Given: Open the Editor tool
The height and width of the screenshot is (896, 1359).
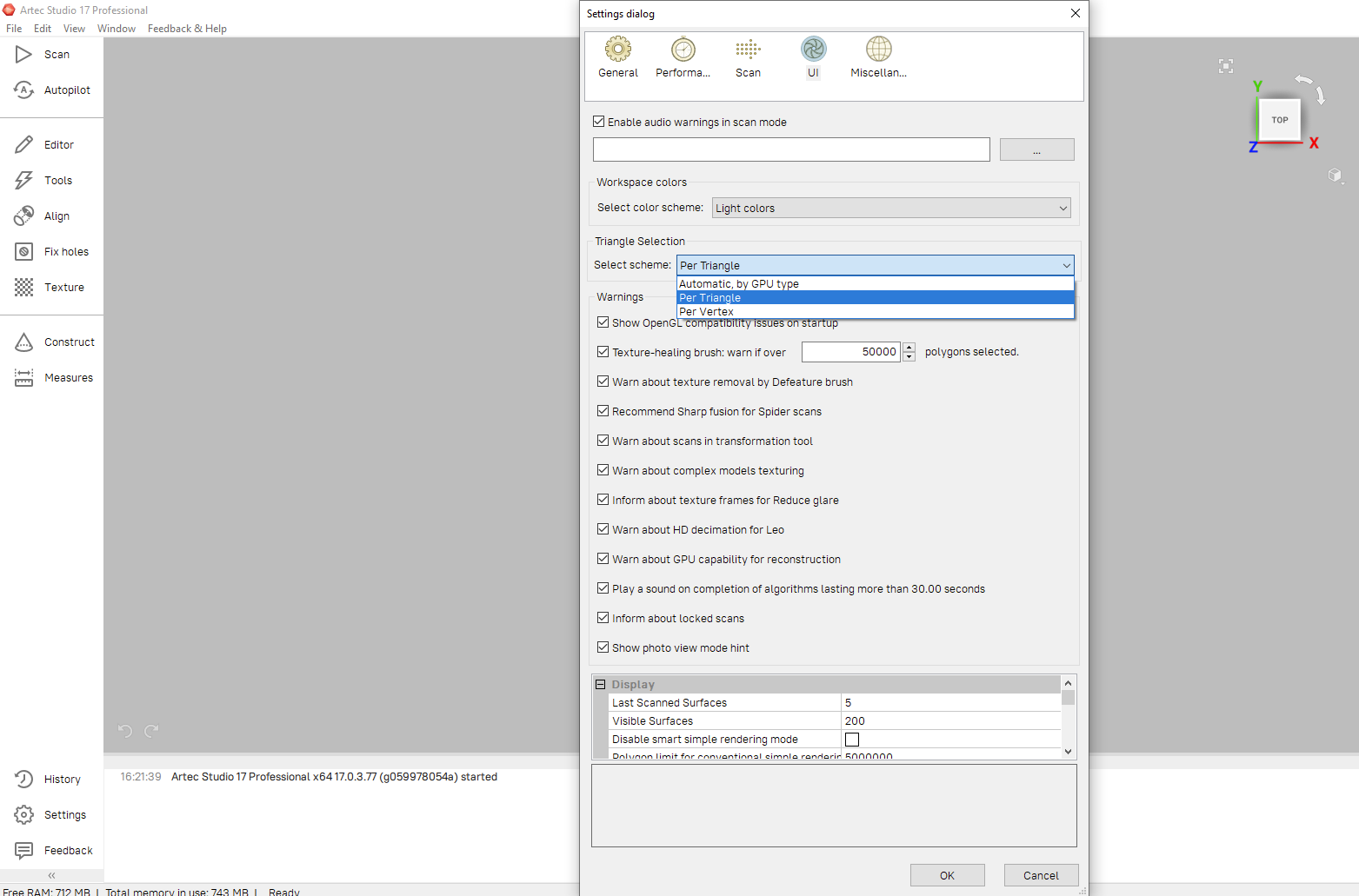Looking at the screenshot, I should tap(44, 145).
